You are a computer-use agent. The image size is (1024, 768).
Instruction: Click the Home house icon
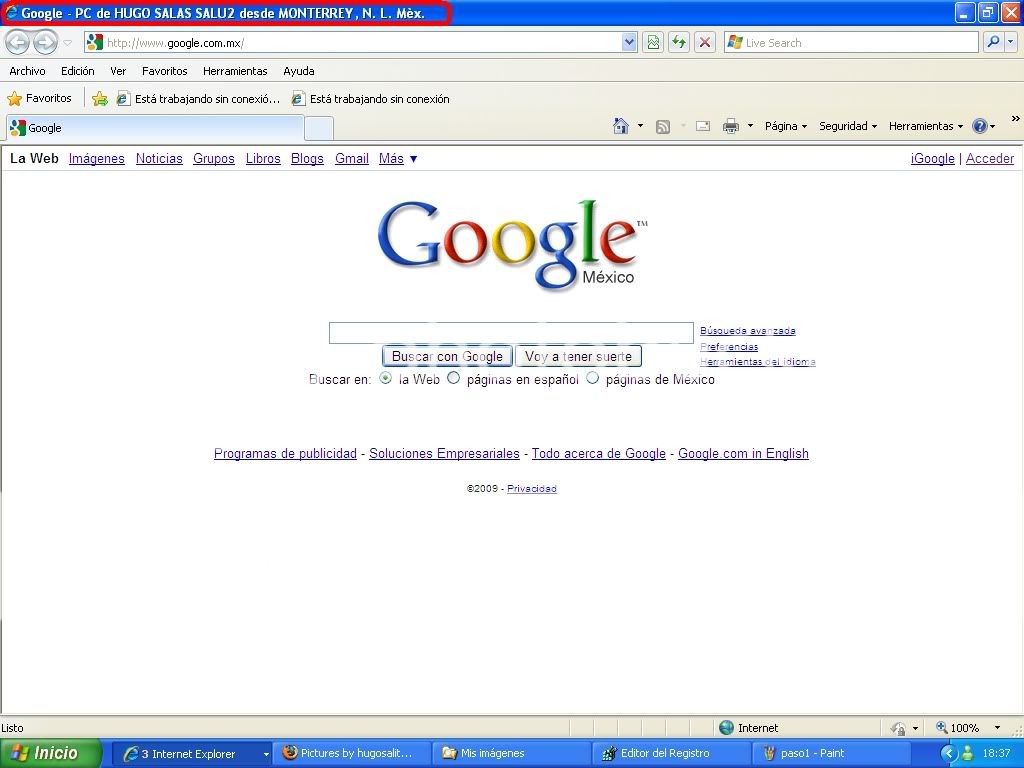[x=621, y=126]
